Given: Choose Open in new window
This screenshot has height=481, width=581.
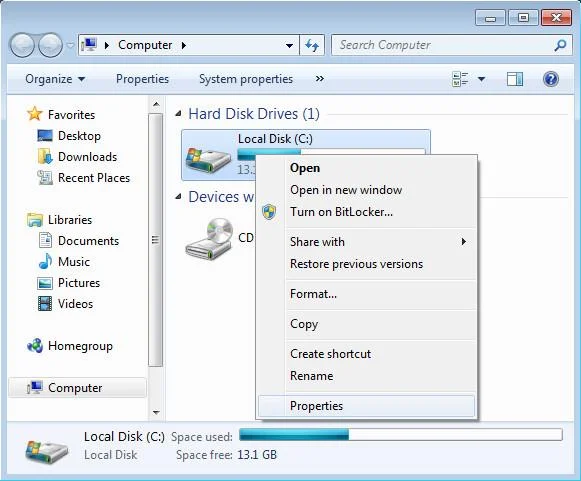Looking at the screenshot, I should (x=366, y=190).
